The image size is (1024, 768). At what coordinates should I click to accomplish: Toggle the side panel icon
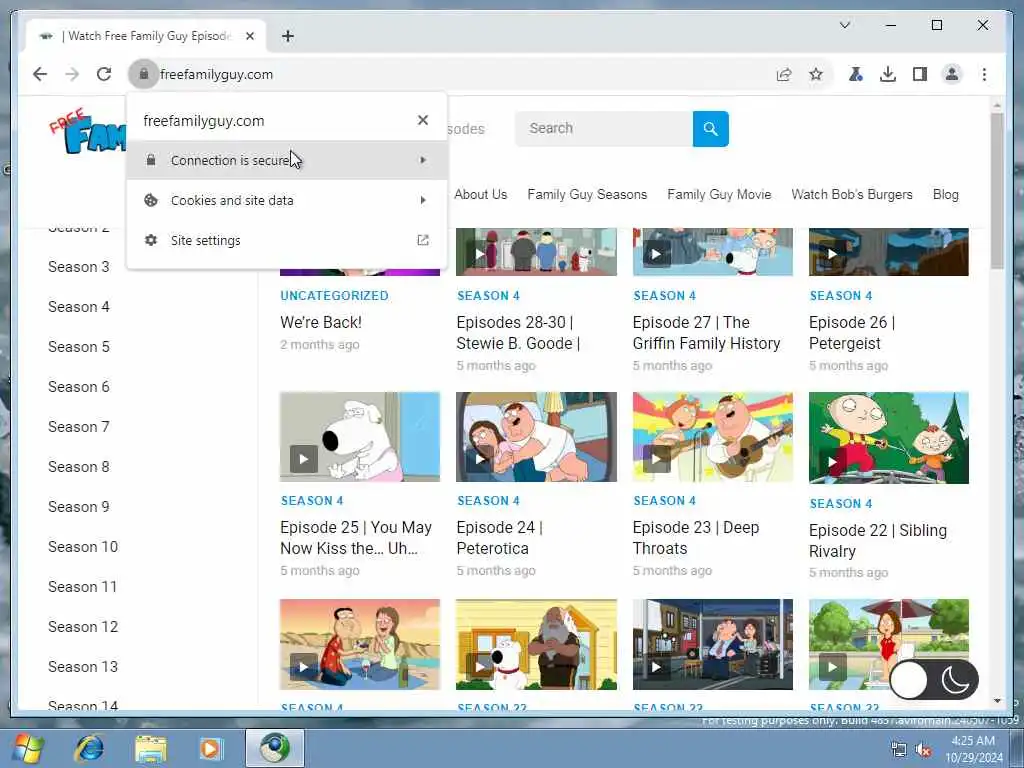click(920, 74)
